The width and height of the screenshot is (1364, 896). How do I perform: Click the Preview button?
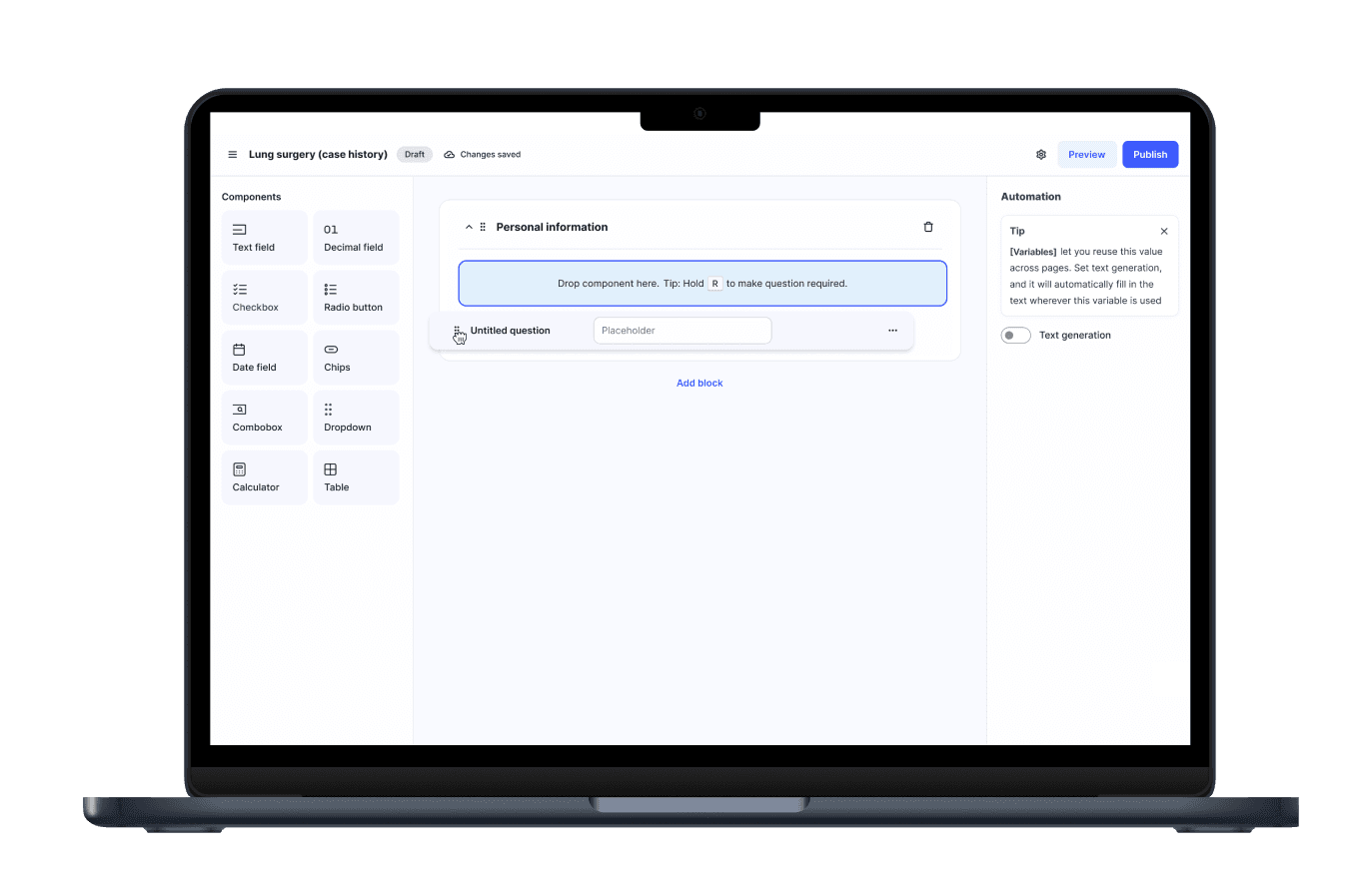coord(1086,155)
